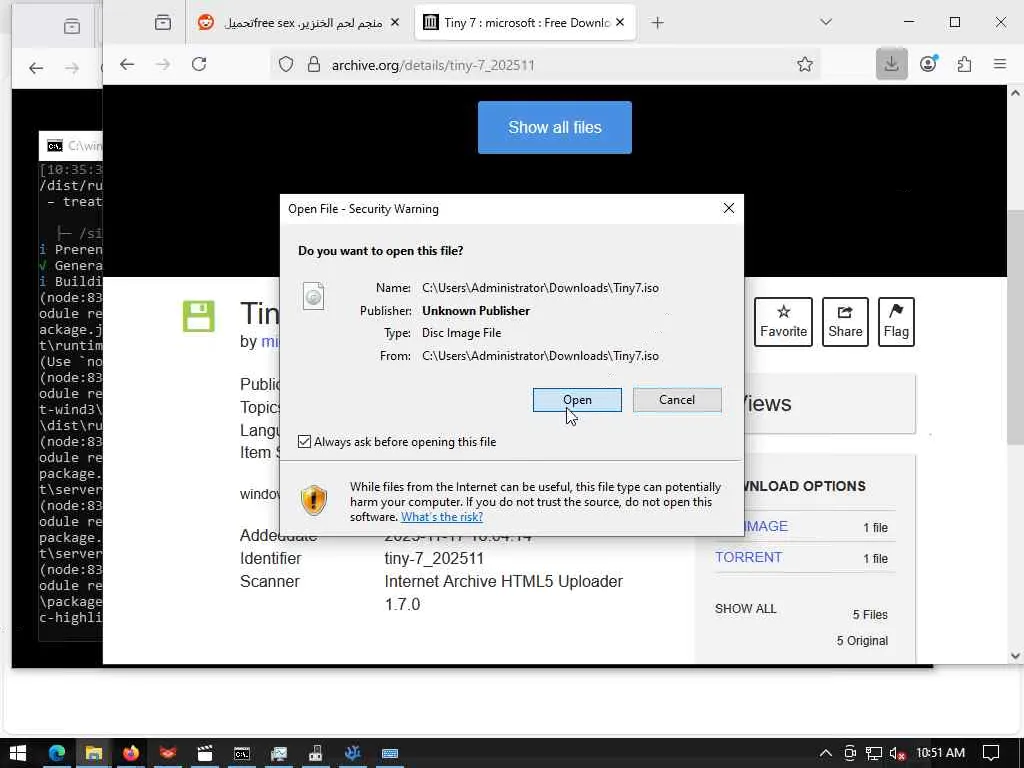Select the Tiny 7 microsoft tab
1024x768 pixels.
click(525, 23)
